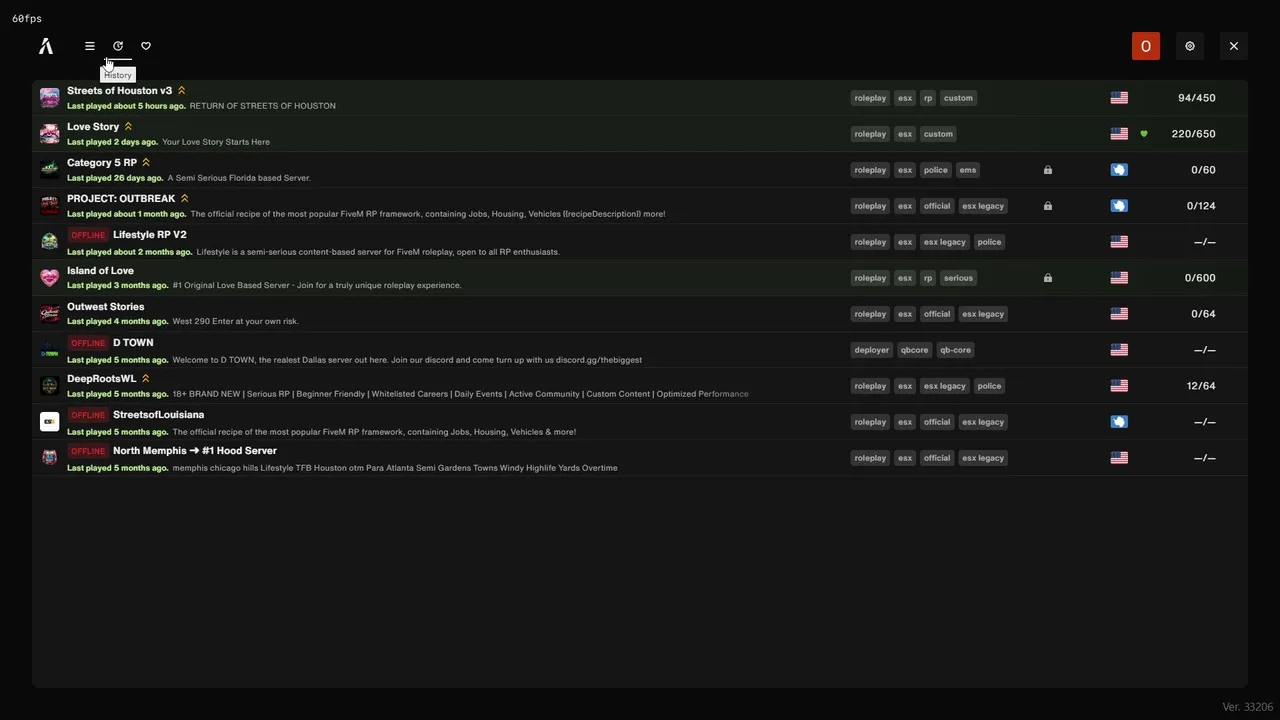Open the Love Story server entry
This screenshot has width=1280, height=720.
(x=640, y=134)
